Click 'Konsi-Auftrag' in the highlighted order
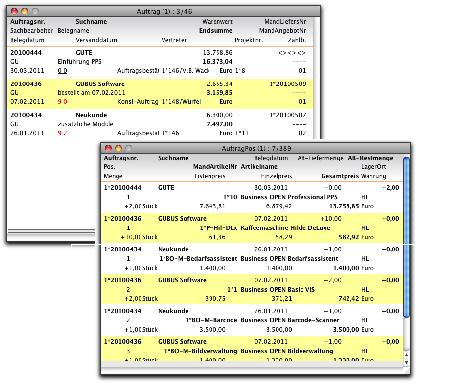Viewport: 454px width, 386px height. (x=138, y=102)
